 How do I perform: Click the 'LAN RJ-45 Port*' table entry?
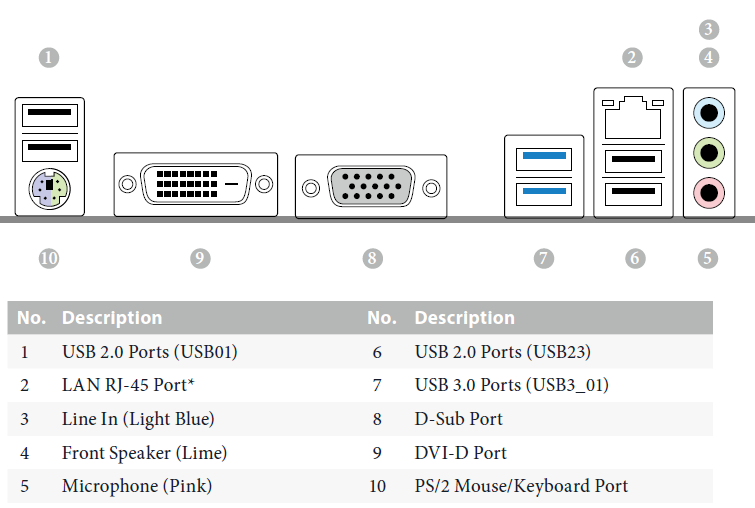pos(128,385)
